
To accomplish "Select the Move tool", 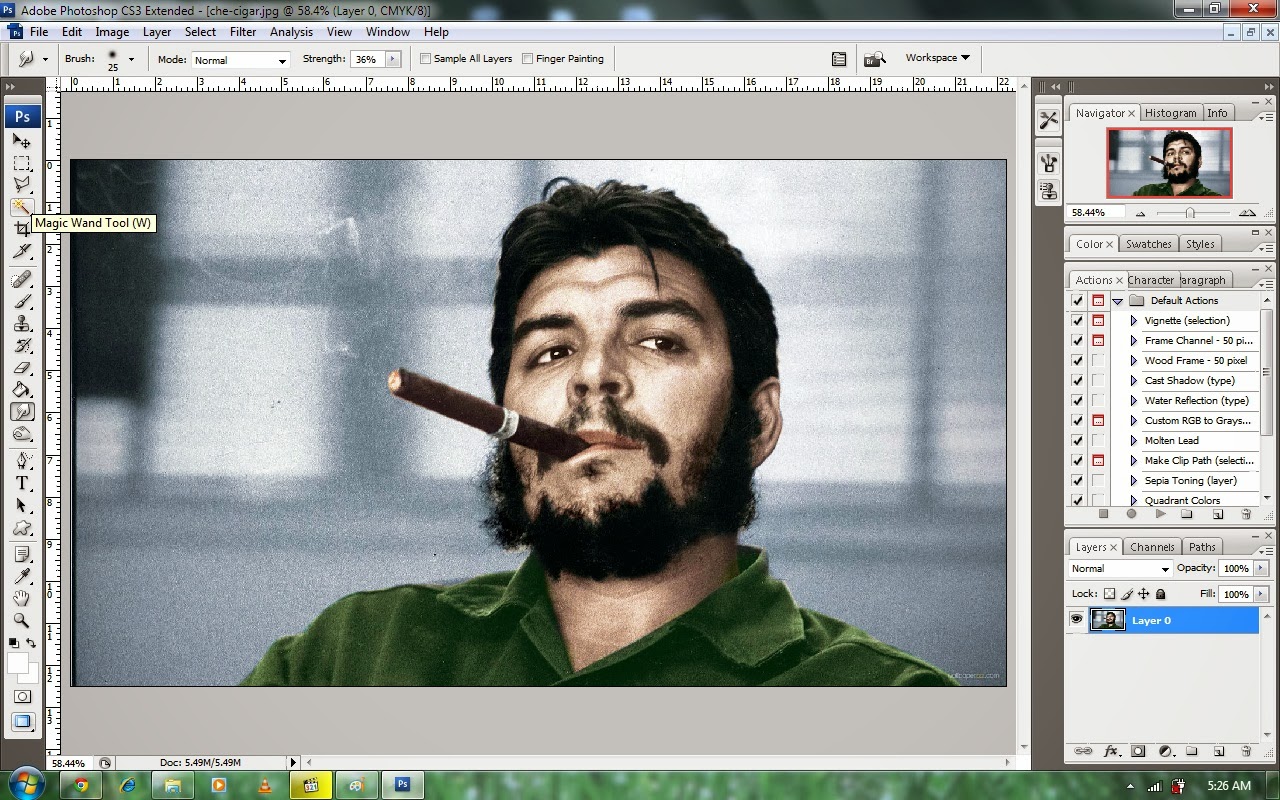I will pos(22,141).
